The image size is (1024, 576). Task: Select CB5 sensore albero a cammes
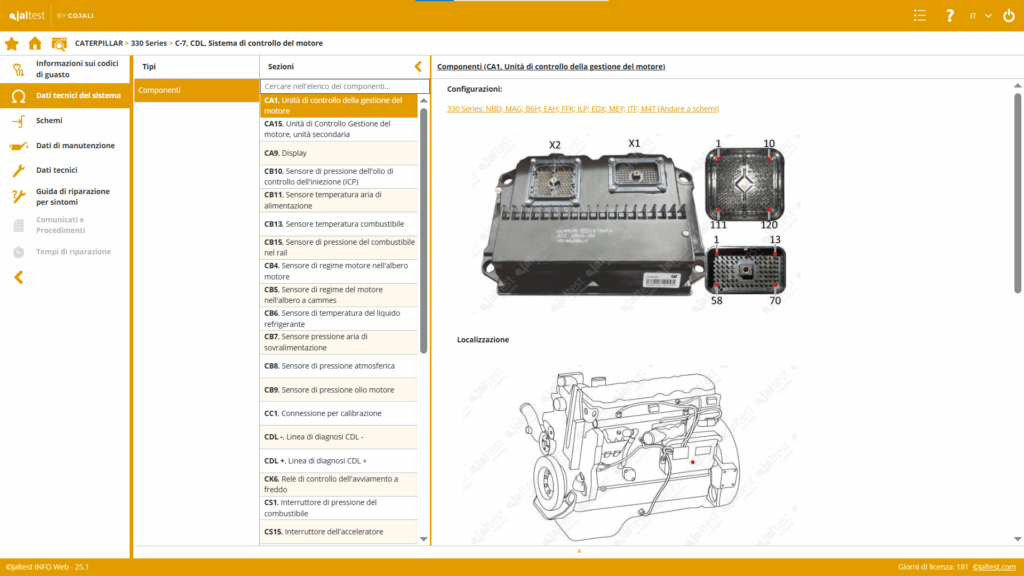pyautogui.click(x=339, y=295)
